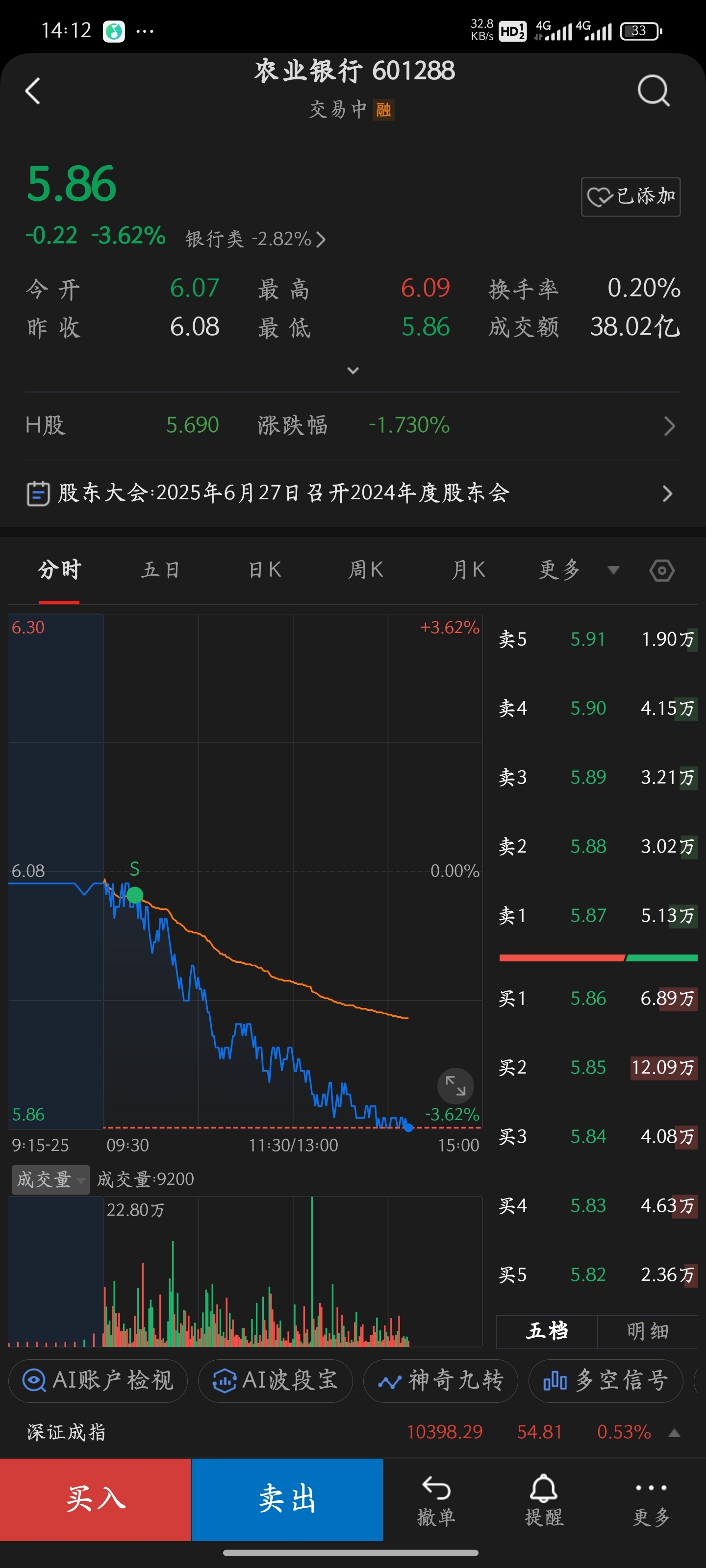The image size is (706, 1568).
Task: Tap the 换手率 0.20% value
Action: pyautogui.click(x=644, y=288)
